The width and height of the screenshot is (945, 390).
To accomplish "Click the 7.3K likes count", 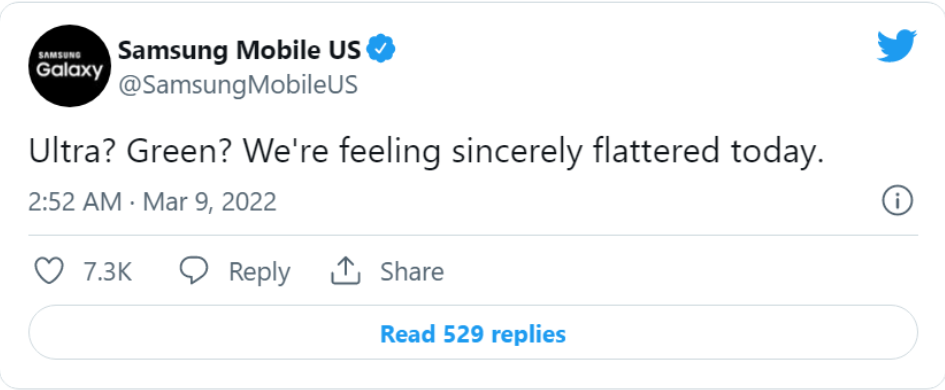I will tap(107, 272).
